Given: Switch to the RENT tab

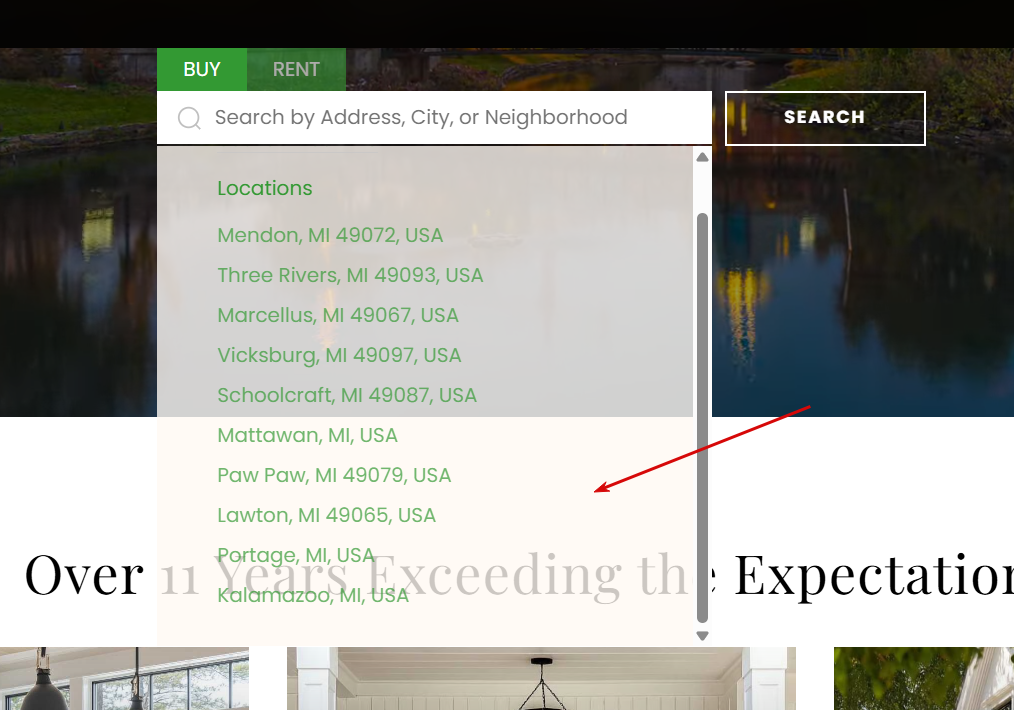Looking at the screenshot, I should point(296,69).
